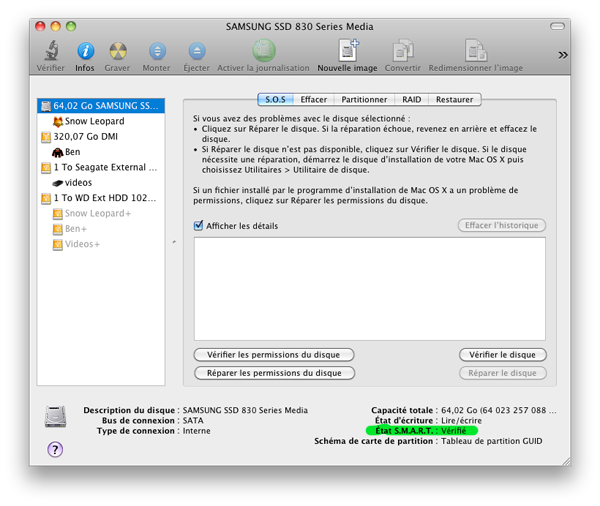Click the 320,07 Go DMI disk icon

point(46,137)
